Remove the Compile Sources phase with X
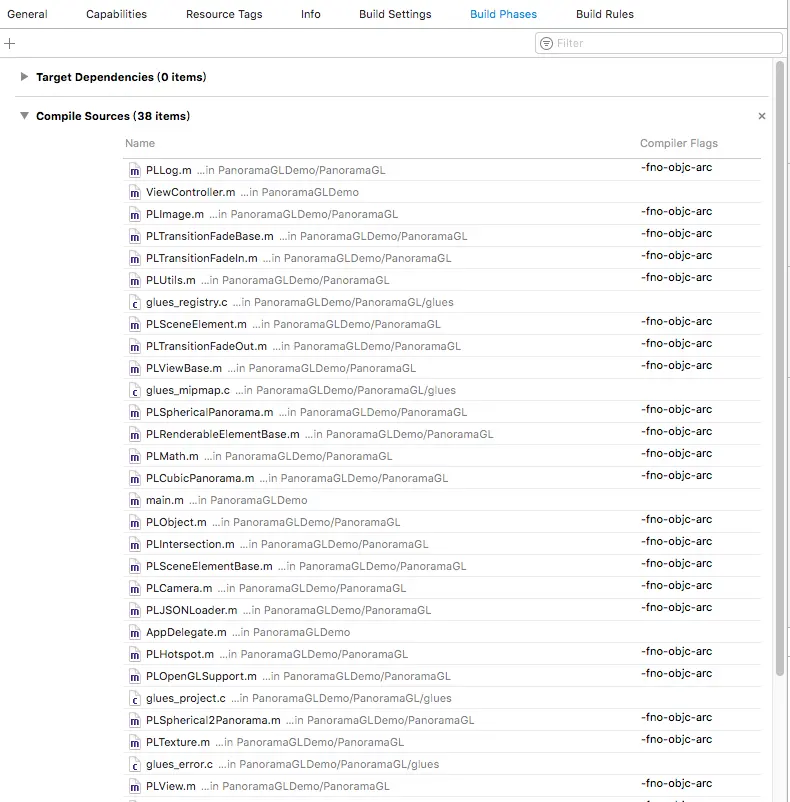Image resolution: width=790 pixels, height=802 pixels. pyautogui.click(x=762, y=116)
